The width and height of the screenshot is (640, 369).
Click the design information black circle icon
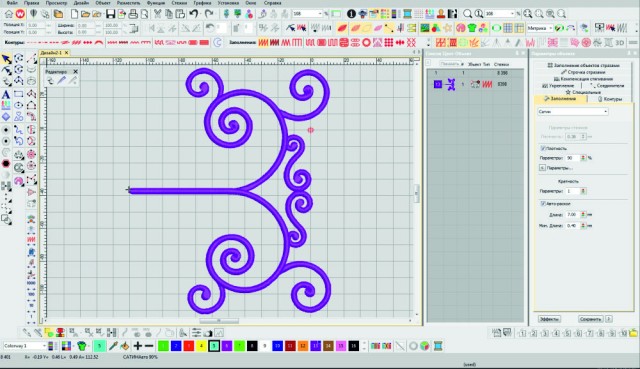351,14
